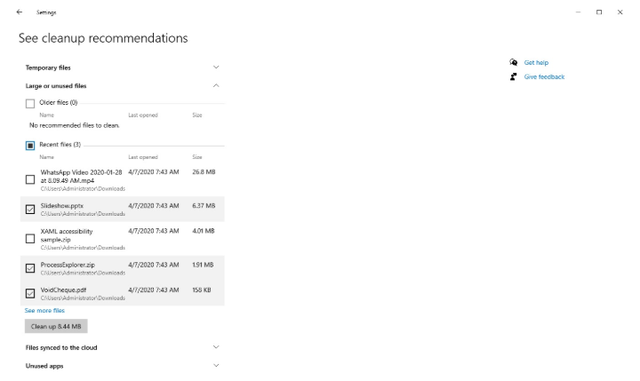Image resolution: width=640 pixels, height=381 pixels.
Task: Uncheck the ProcessExplorer.zip checkbox
Action: point(30,268)
